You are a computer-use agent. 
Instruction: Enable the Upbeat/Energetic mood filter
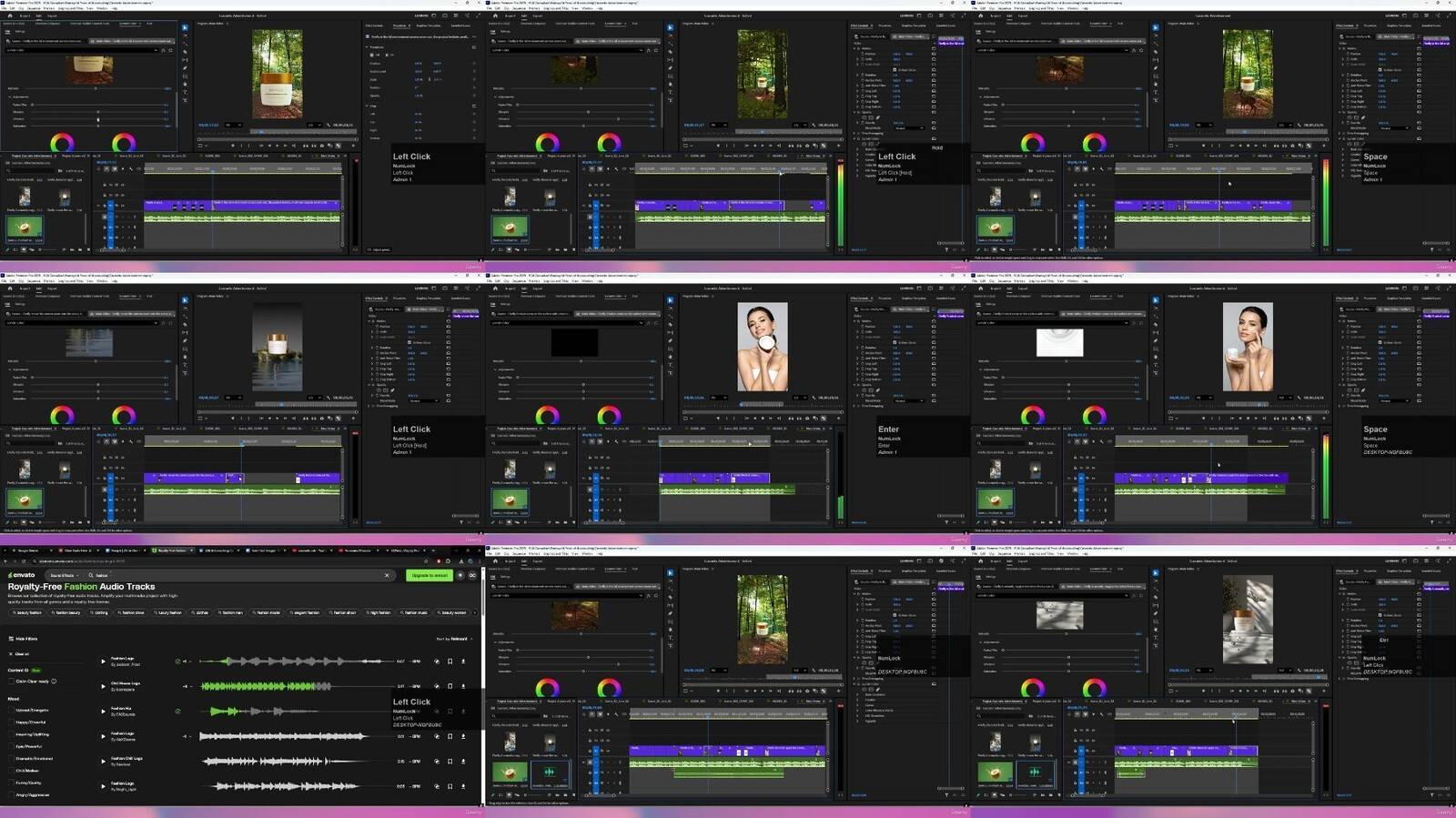point(11,711)
